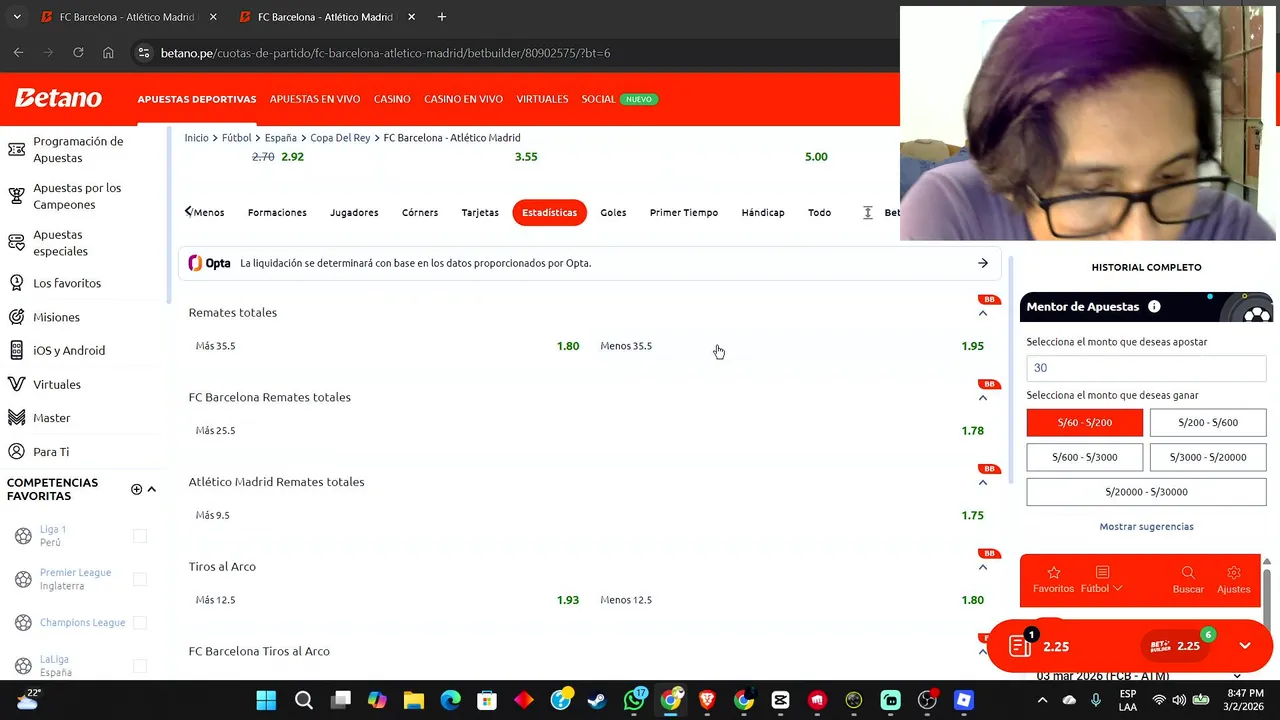The width and height of the screenshot is (1280, 720).
Task: Select the S/20000 - S/30000 win range
Action: coord(1146,492)
